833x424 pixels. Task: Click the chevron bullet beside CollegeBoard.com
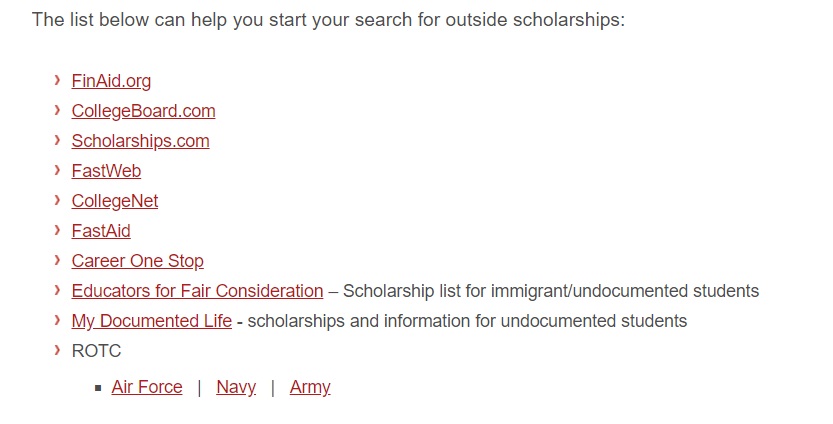click(57, 110)
